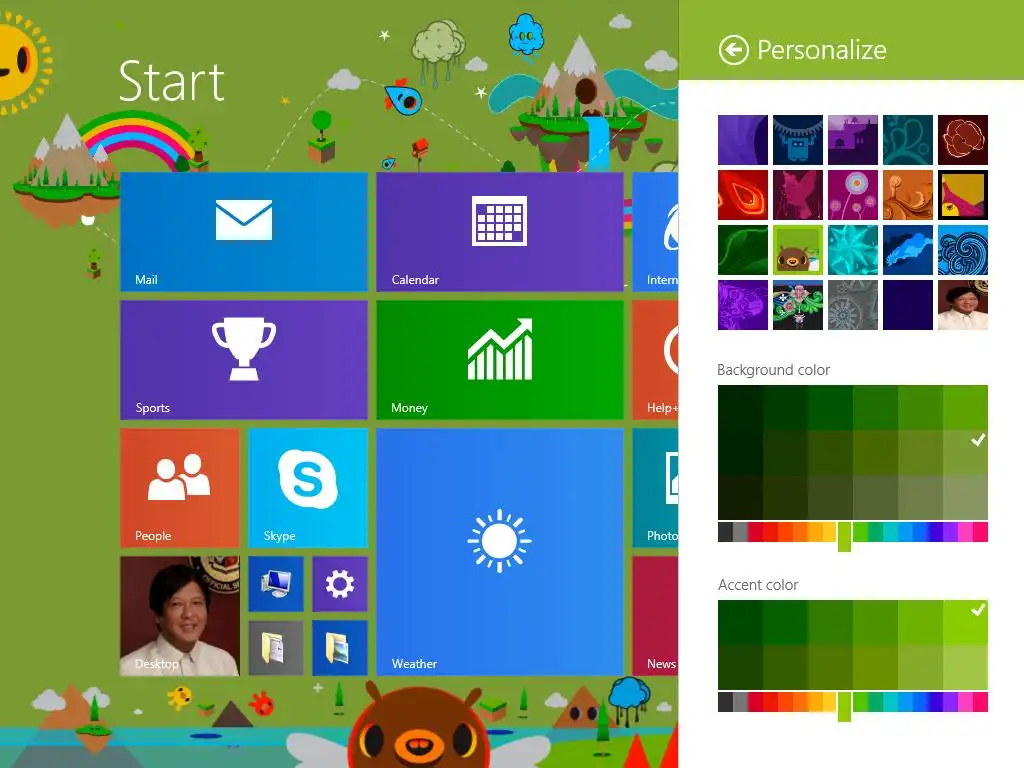Open the Money tile
This screenshot has height=768, width=1024.
(500, 360)
